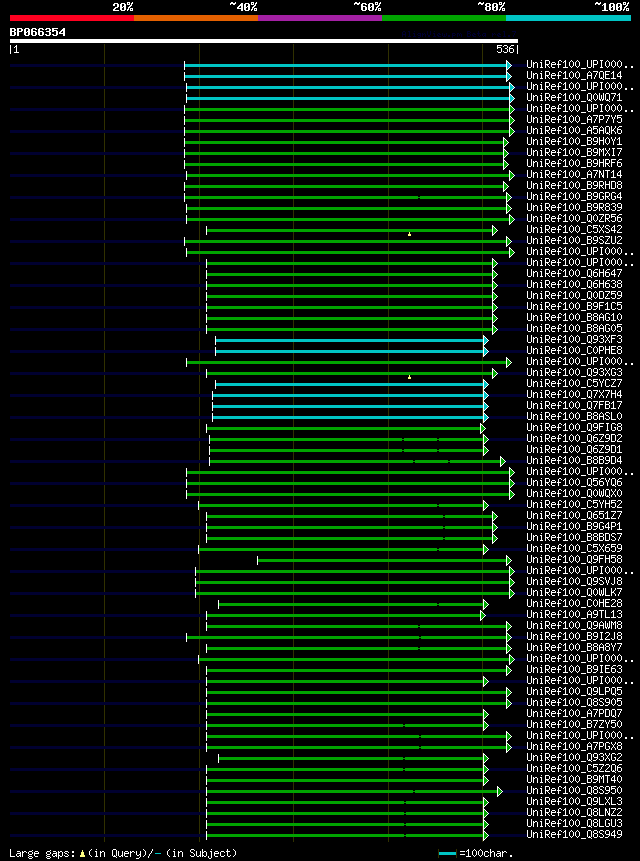This screenshot has width=640, height=861.
Task: Select the green alignment bar for C0HE28
Action: pyautogui.click(x=351, y=604)
